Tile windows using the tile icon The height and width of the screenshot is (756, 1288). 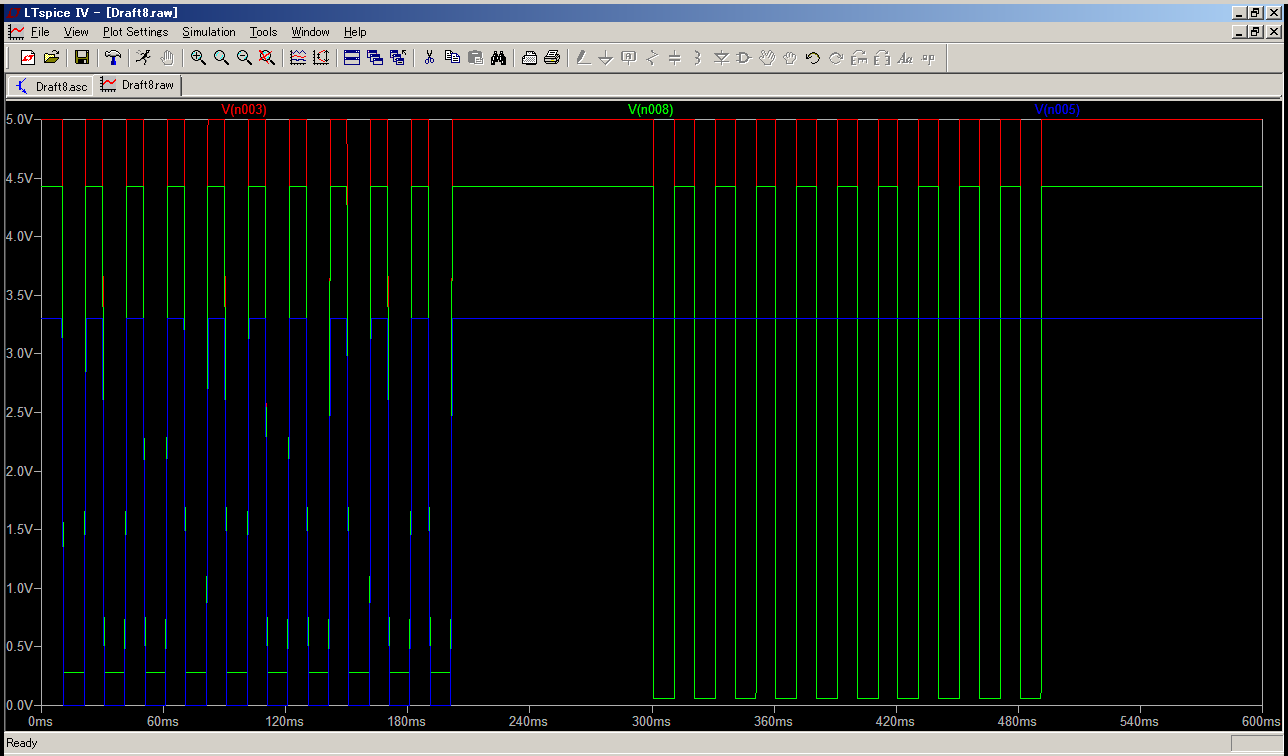(351, 58)
